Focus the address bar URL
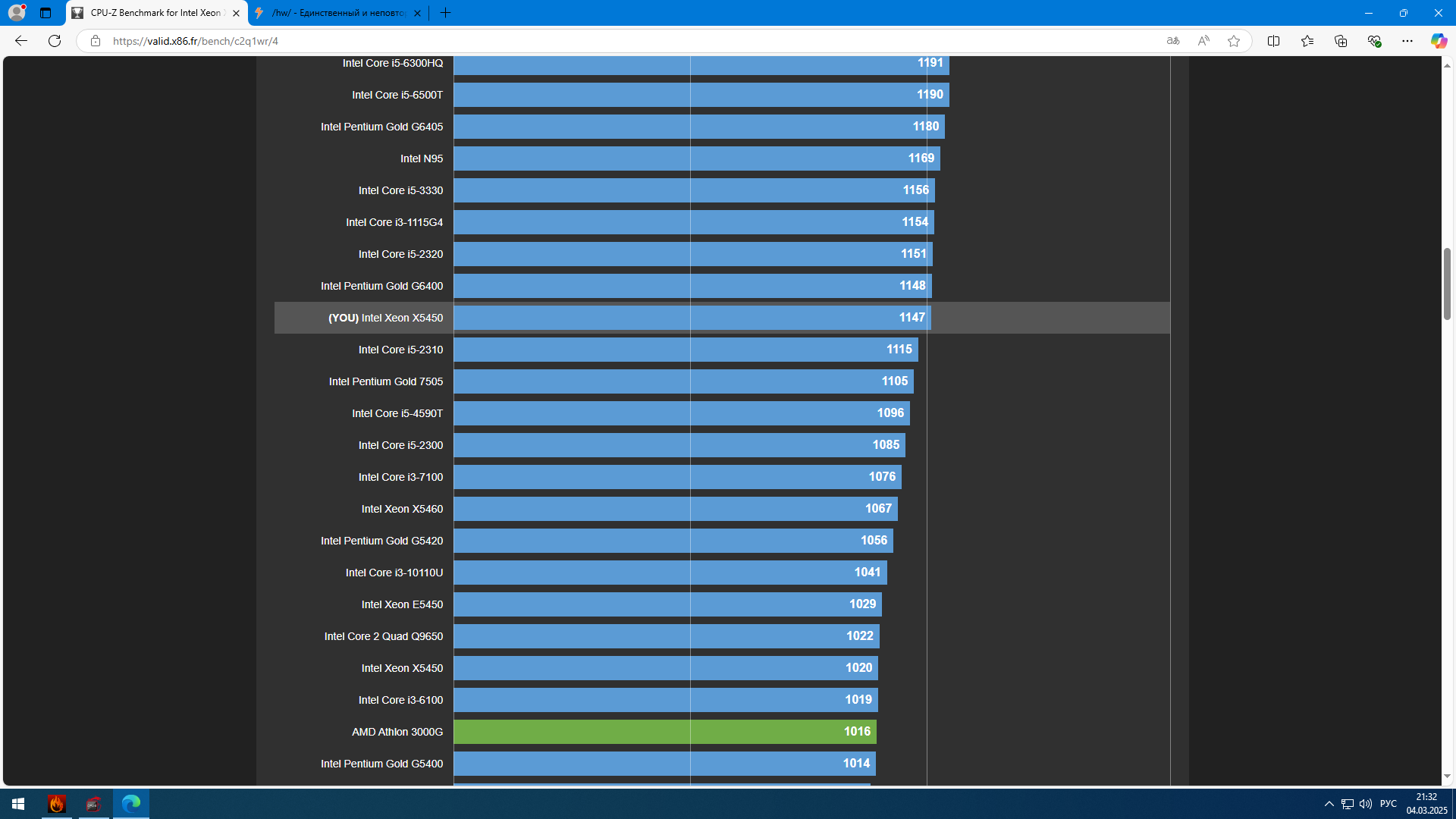The width and height of the screenshot is (1456, 819). point(196,41)
